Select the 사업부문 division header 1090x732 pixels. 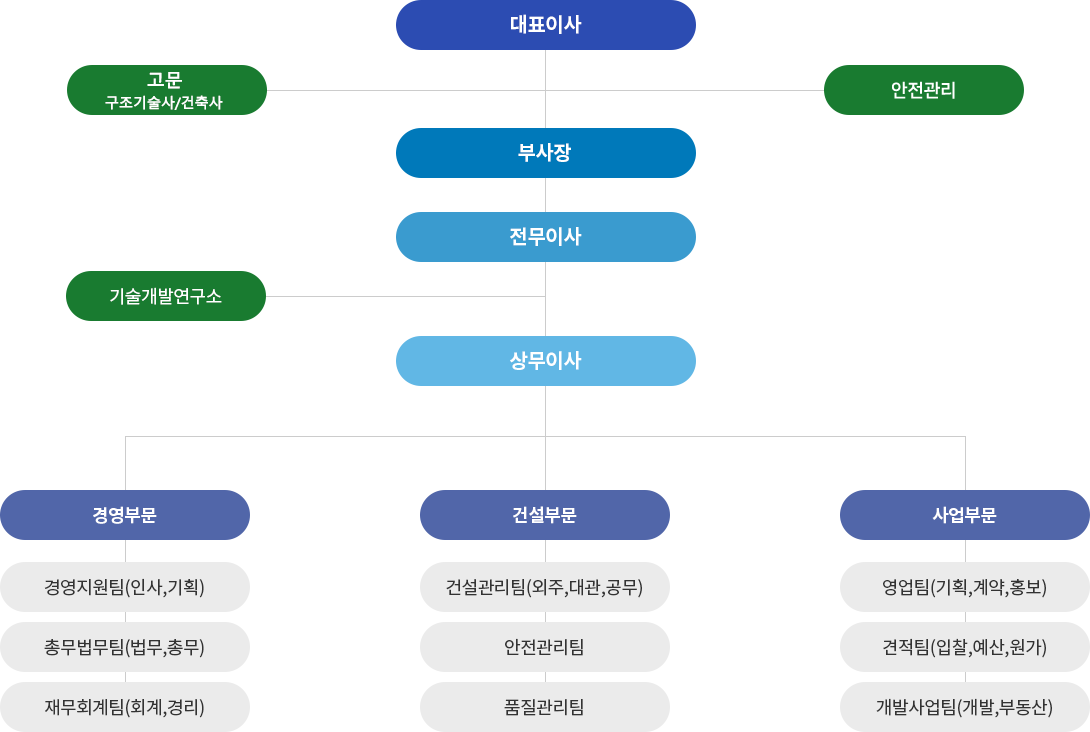pyautogui.click(x=965, y=515)
